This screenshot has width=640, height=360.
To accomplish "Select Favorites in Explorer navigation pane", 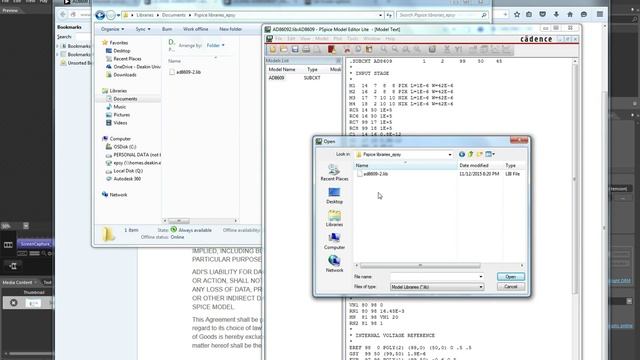I will [118, 42].
